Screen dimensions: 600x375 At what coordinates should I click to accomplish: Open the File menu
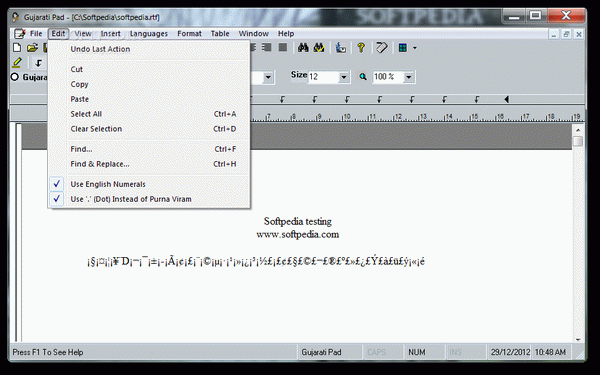[x=36, y=34]
